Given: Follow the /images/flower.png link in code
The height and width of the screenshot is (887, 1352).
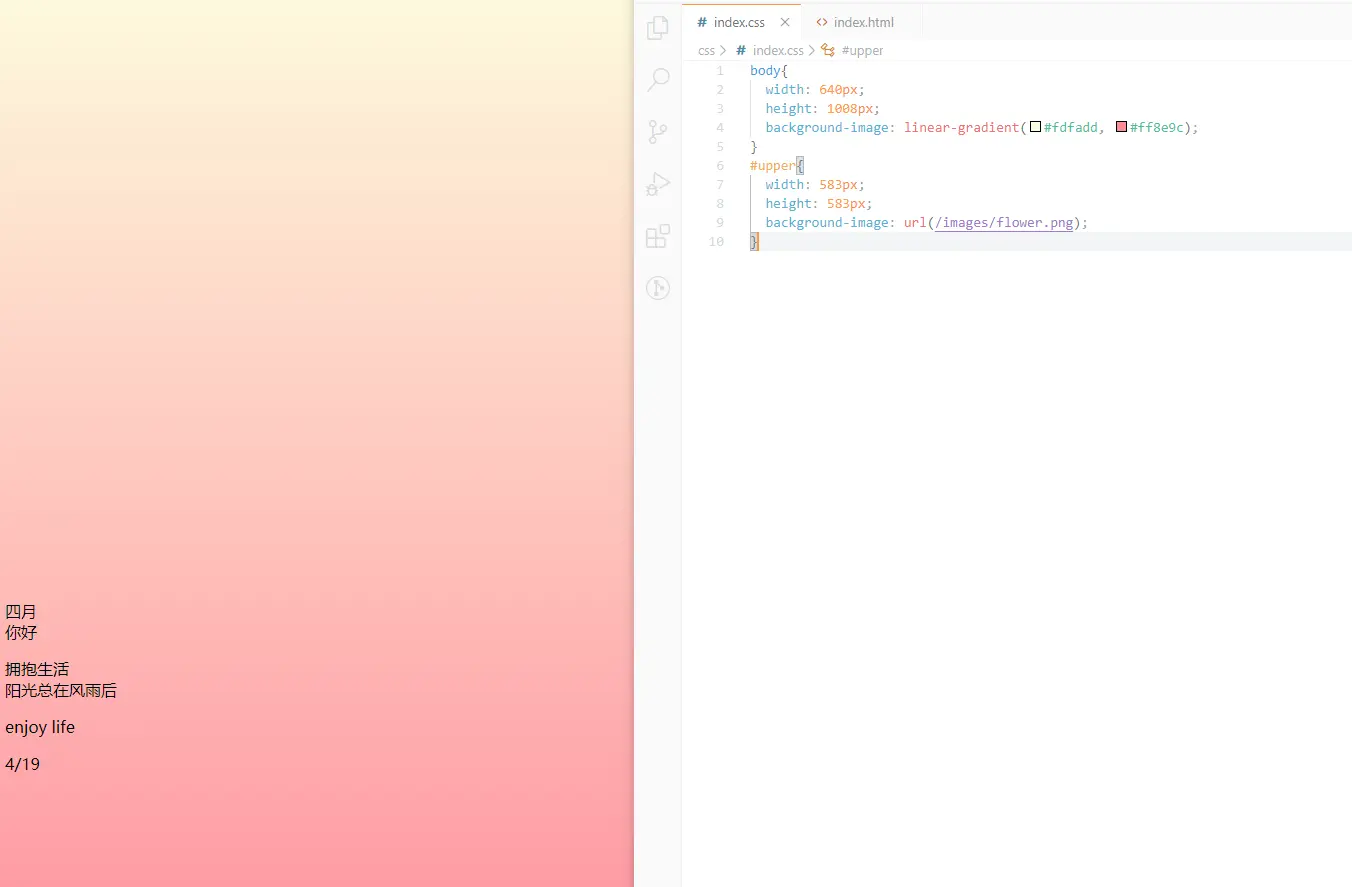Looking at the screenshot, I should pyautogui.click(x=1004, y=222).
